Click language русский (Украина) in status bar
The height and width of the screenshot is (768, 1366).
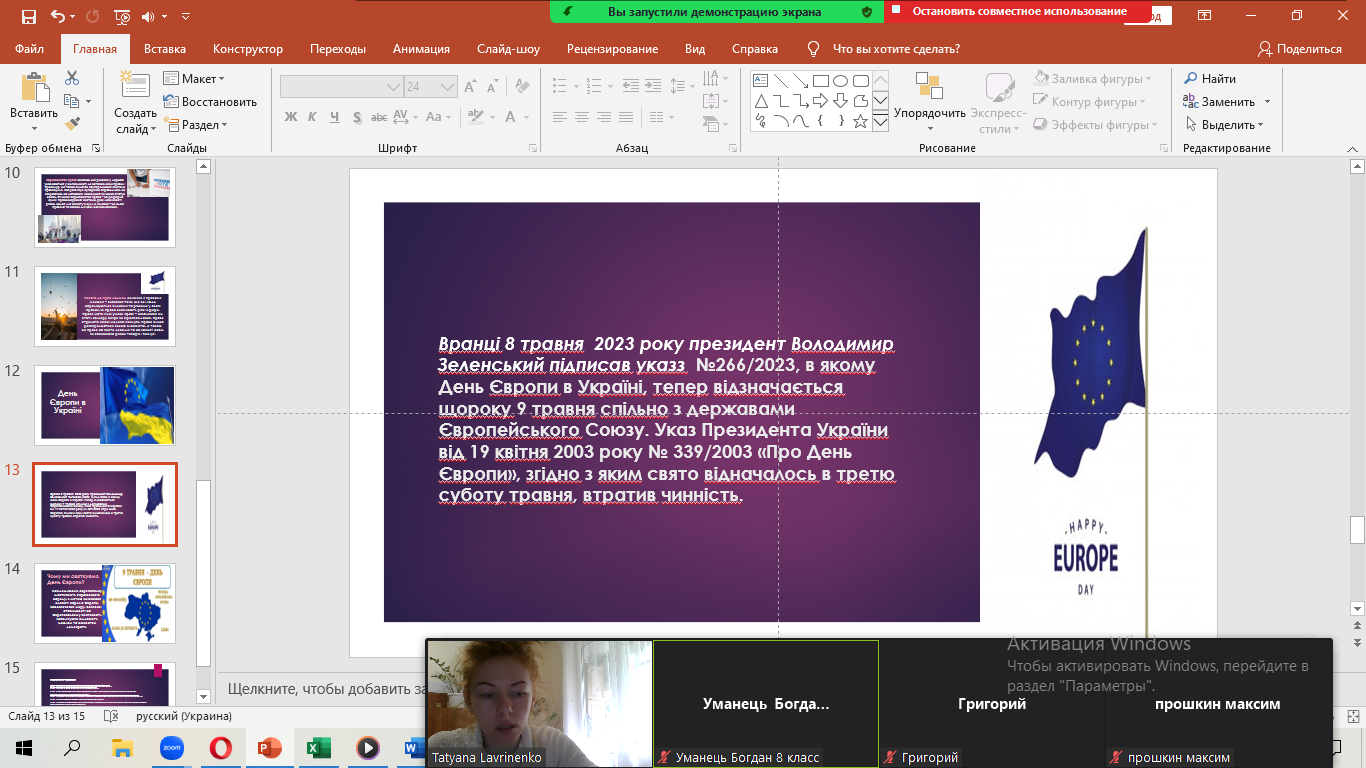click(184, 716)
